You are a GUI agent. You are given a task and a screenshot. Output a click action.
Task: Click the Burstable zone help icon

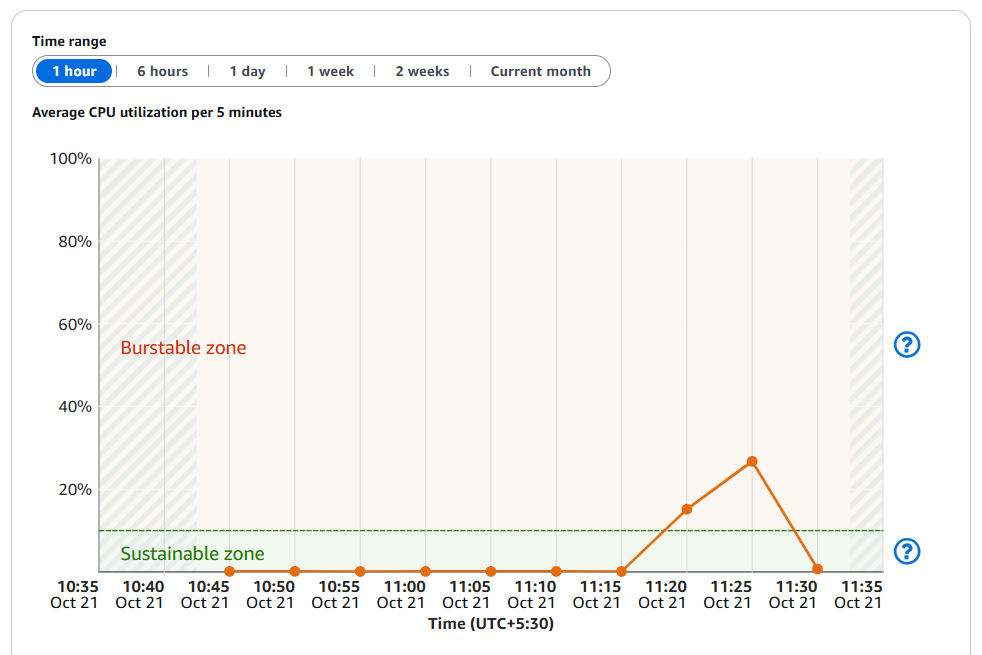click(906, 345)
